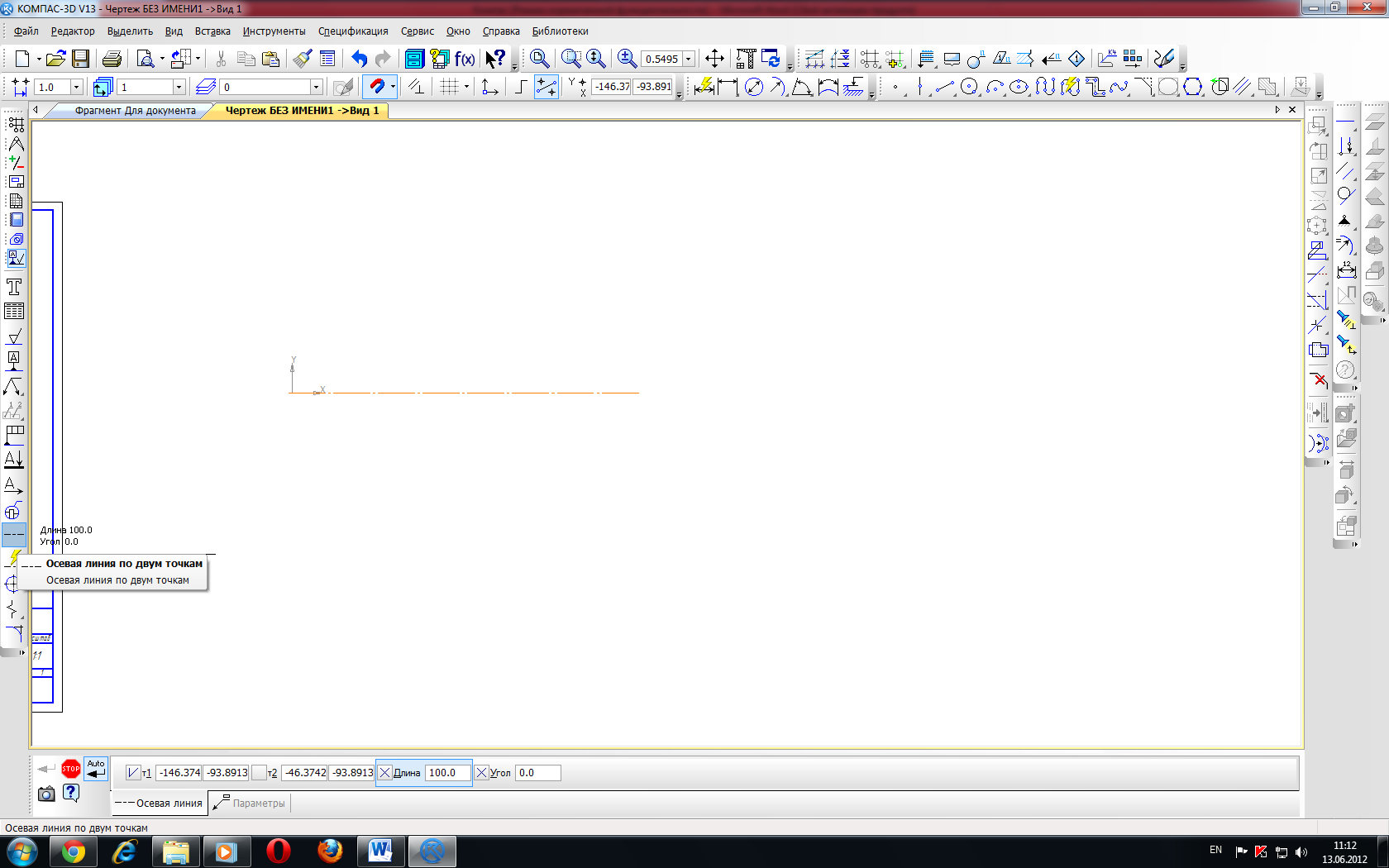This screenshot has height=868, width=1389.
Task: Select the diameter dimension tool
Action: pos(753,87)
